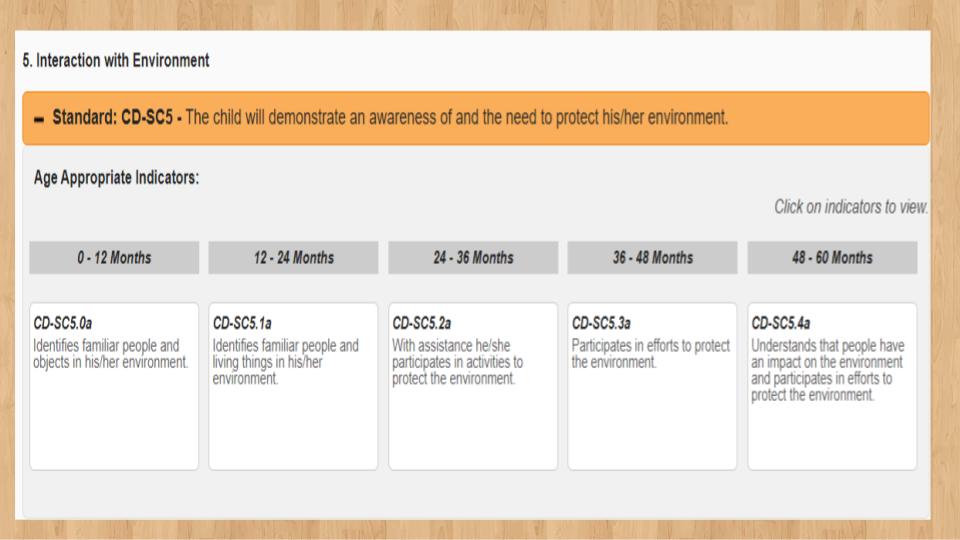Open the CD-SC5.4a indicator card
Screen dimensions: 960x540
(x=832, y=386)
